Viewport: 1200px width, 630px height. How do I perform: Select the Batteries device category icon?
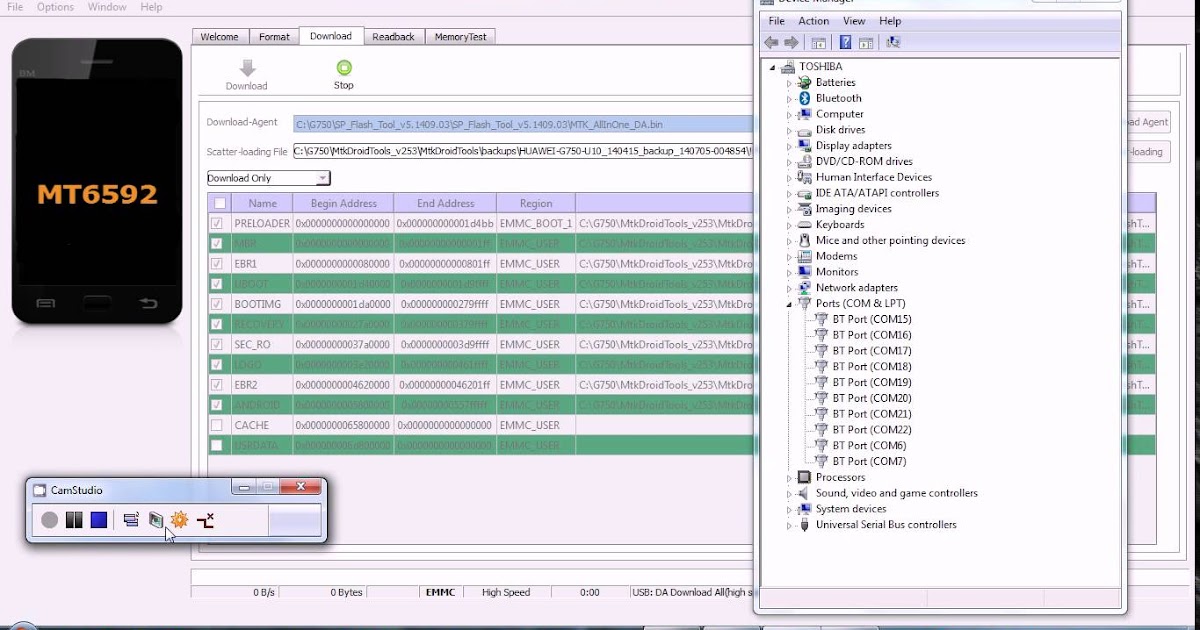pyautogui.click(x=804, y=82)
